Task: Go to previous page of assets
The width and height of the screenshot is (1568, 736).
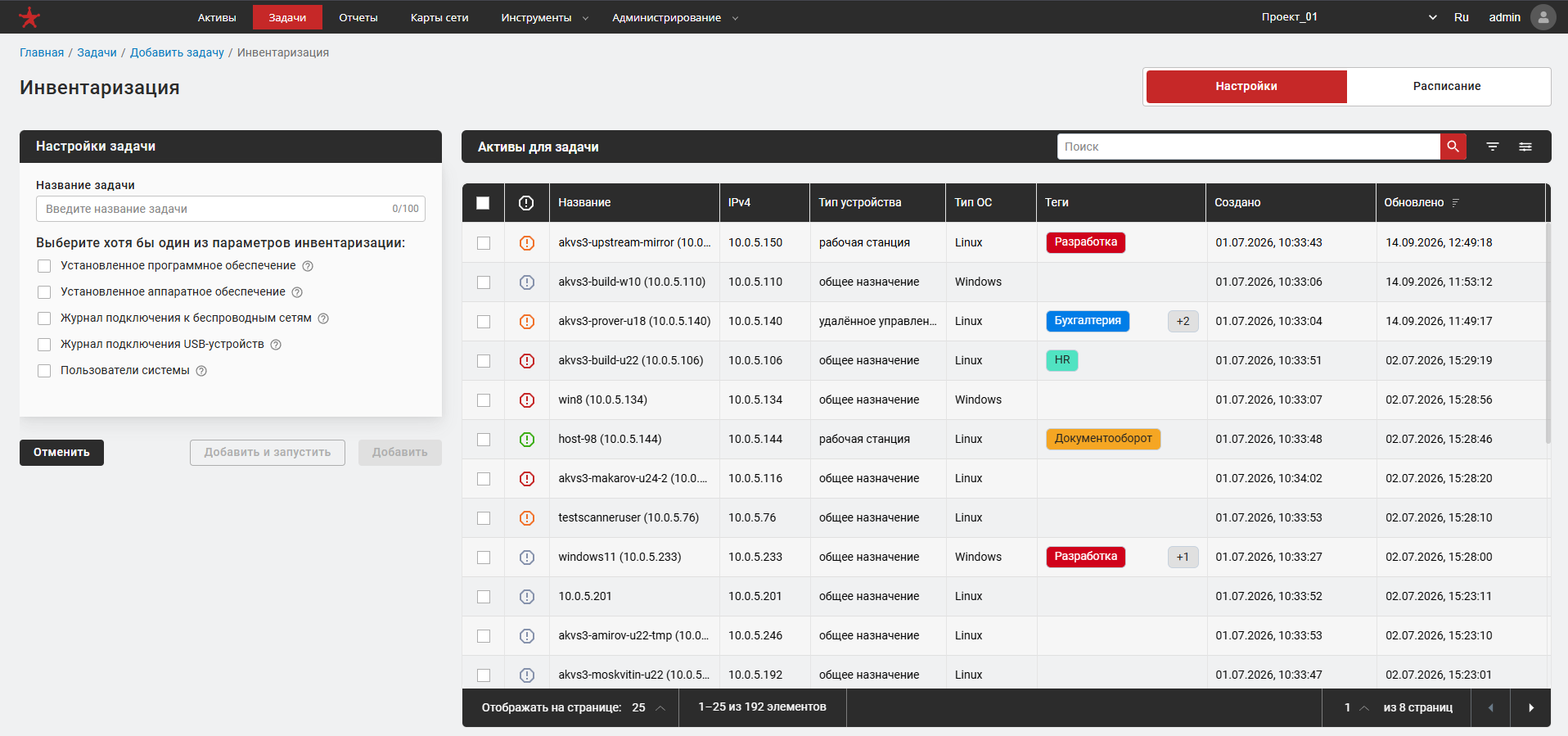Action: pos(1490,708)
